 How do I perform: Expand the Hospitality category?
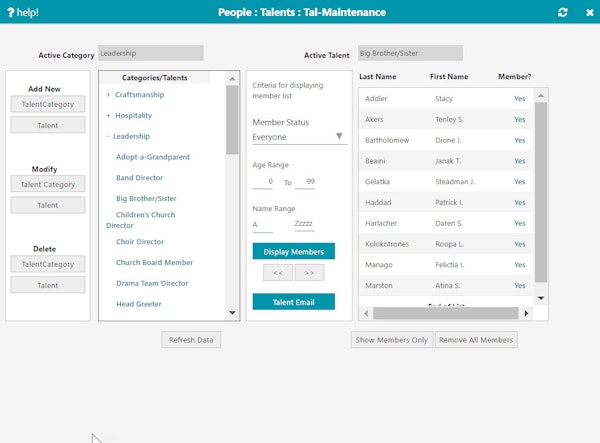108,116
